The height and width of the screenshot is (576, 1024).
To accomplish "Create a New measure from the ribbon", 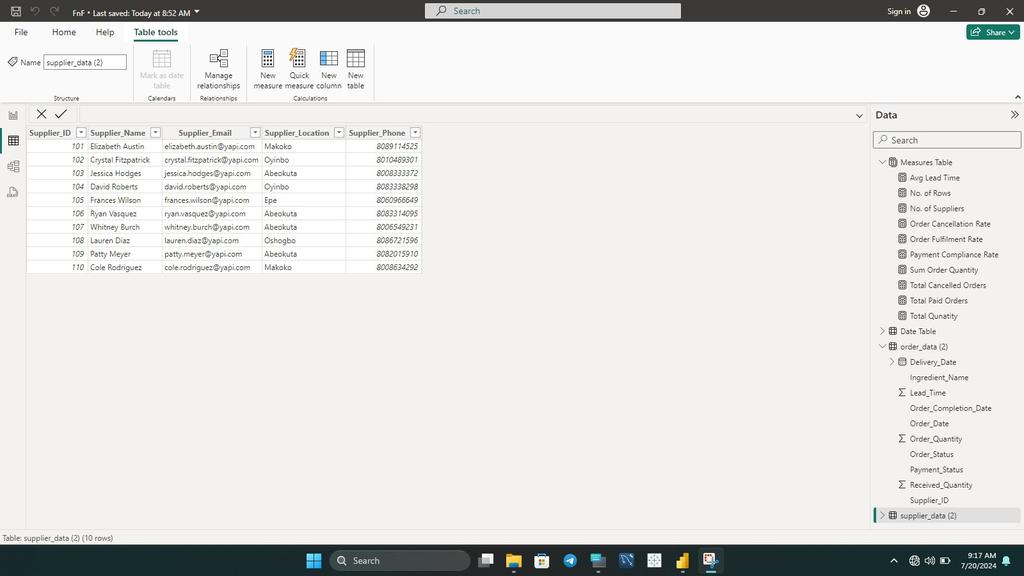I will (267, 67).
